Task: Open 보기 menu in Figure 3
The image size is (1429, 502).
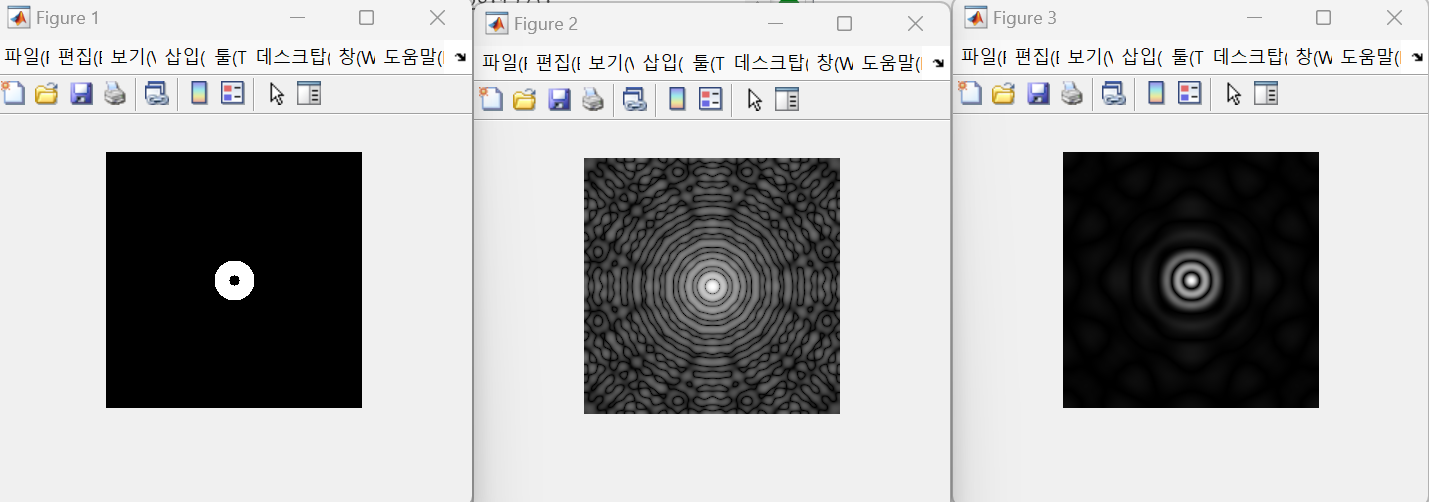Action: point(1091,57)
